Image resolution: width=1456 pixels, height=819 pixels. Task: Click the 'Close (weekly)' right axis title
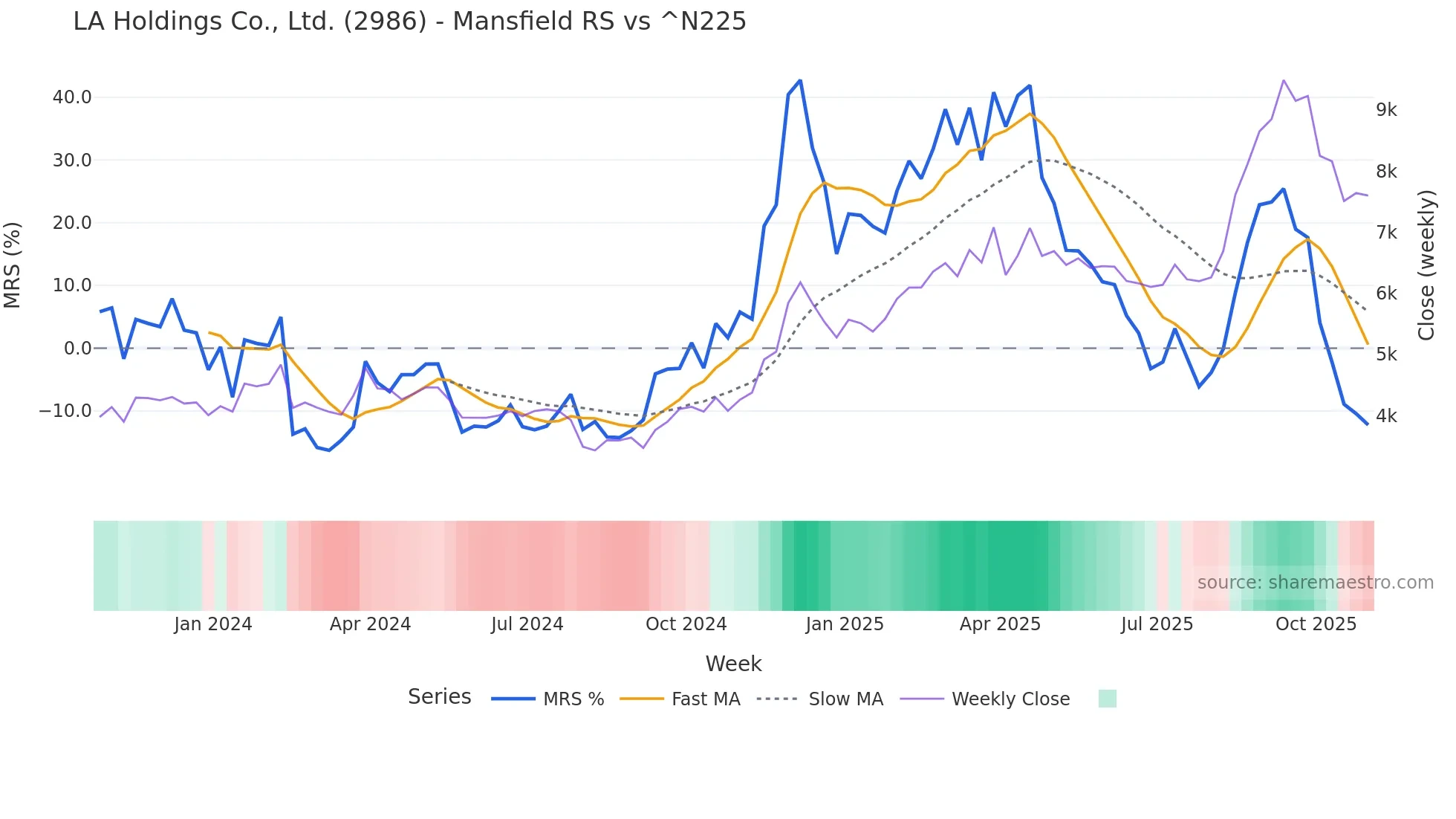pyautogui.click(x=1426, y=265)
